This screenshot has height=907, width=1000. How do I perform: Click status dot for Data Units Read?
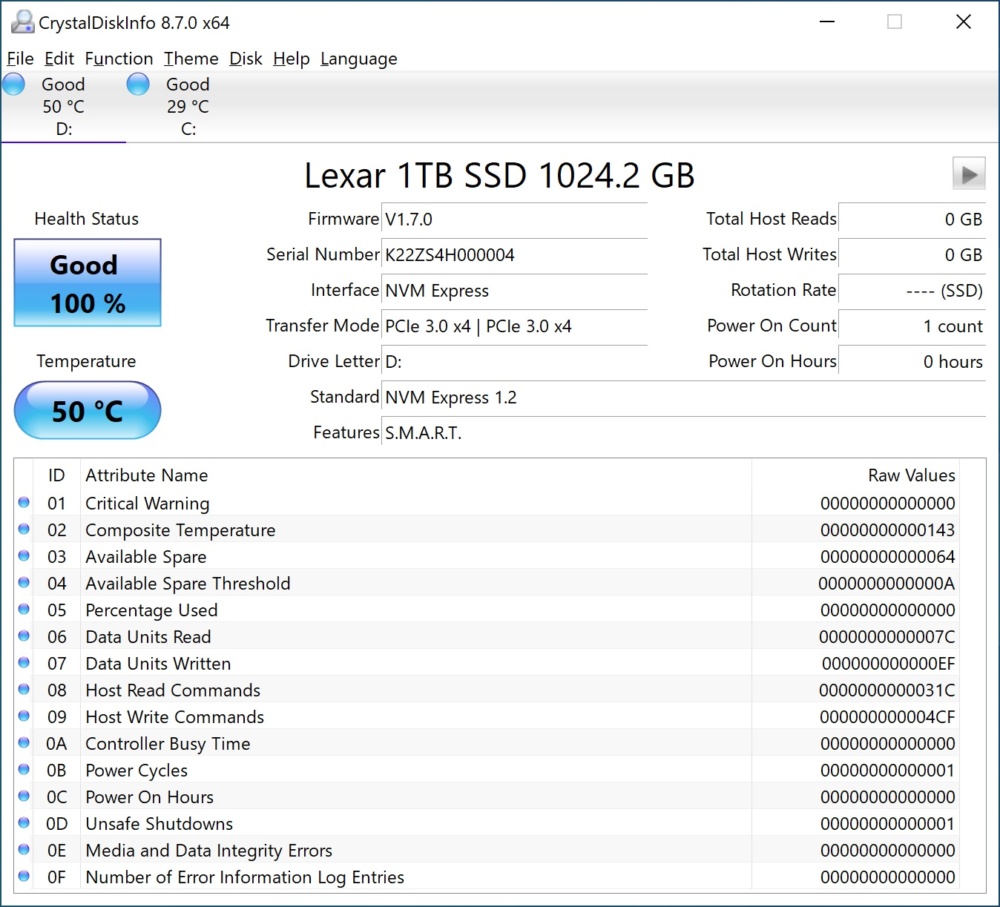pyautogui.click(x=24, y=637)
